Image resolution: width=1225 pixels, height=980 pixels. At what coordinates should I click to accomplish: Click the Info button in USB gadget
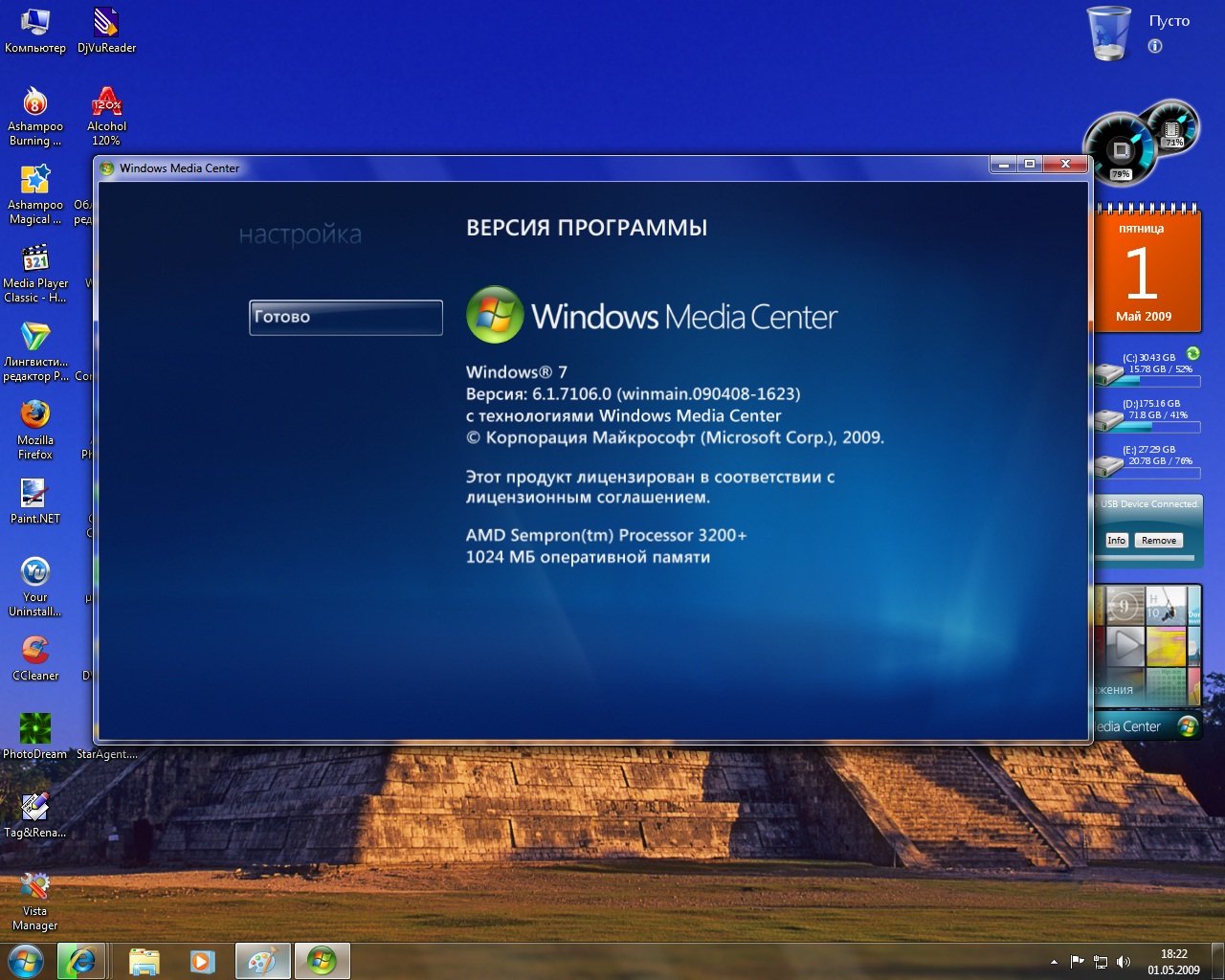pos(1116,540)
